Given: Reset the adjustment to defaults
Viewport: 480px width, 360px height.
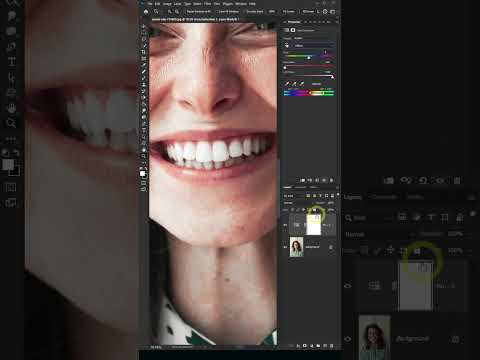Looking at the screenshot, I should 317,180.
